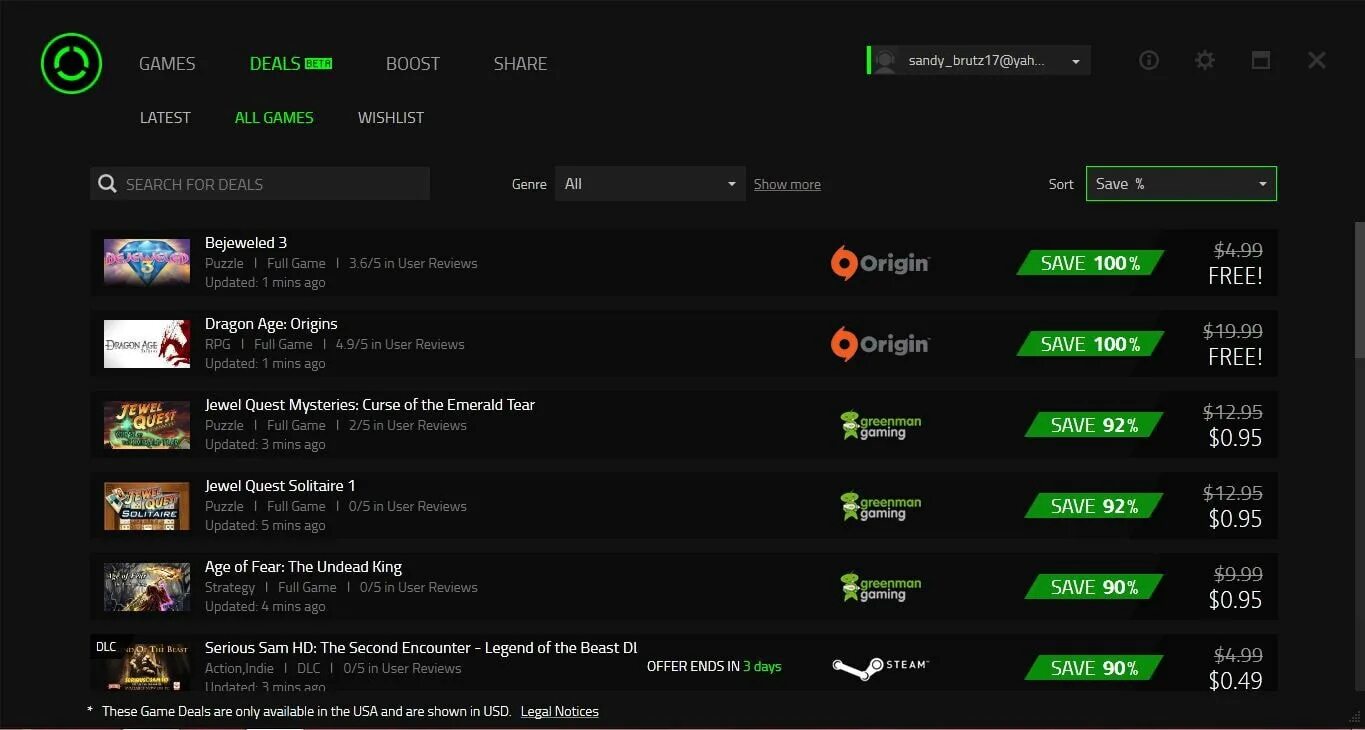Open Serious Sam HD DLC thumbnail

point(147,666)
